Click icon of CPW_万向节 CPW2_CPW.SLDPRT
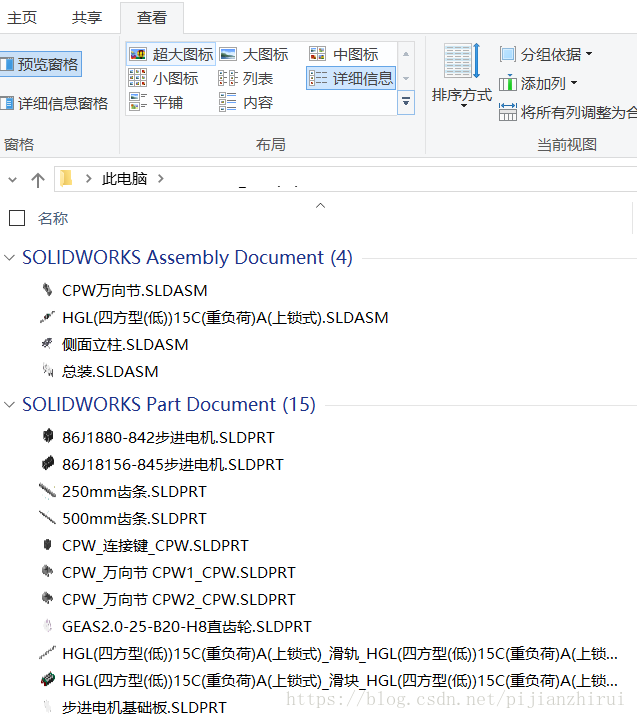 pos(47,598)
